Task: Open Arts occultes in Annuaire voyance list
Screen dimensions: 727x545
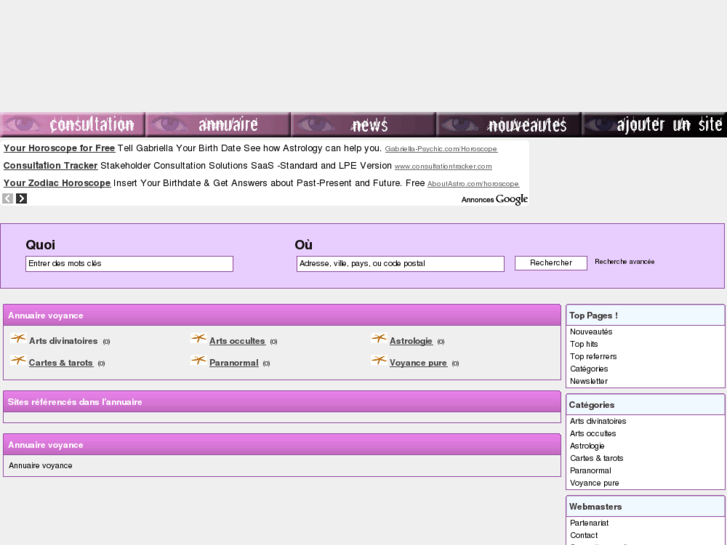Action: click(x=237, y=341)
